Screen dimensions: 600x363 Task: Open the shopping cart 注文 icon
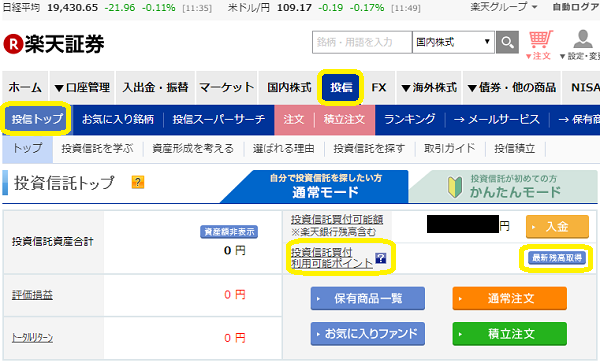click(540, 45)
